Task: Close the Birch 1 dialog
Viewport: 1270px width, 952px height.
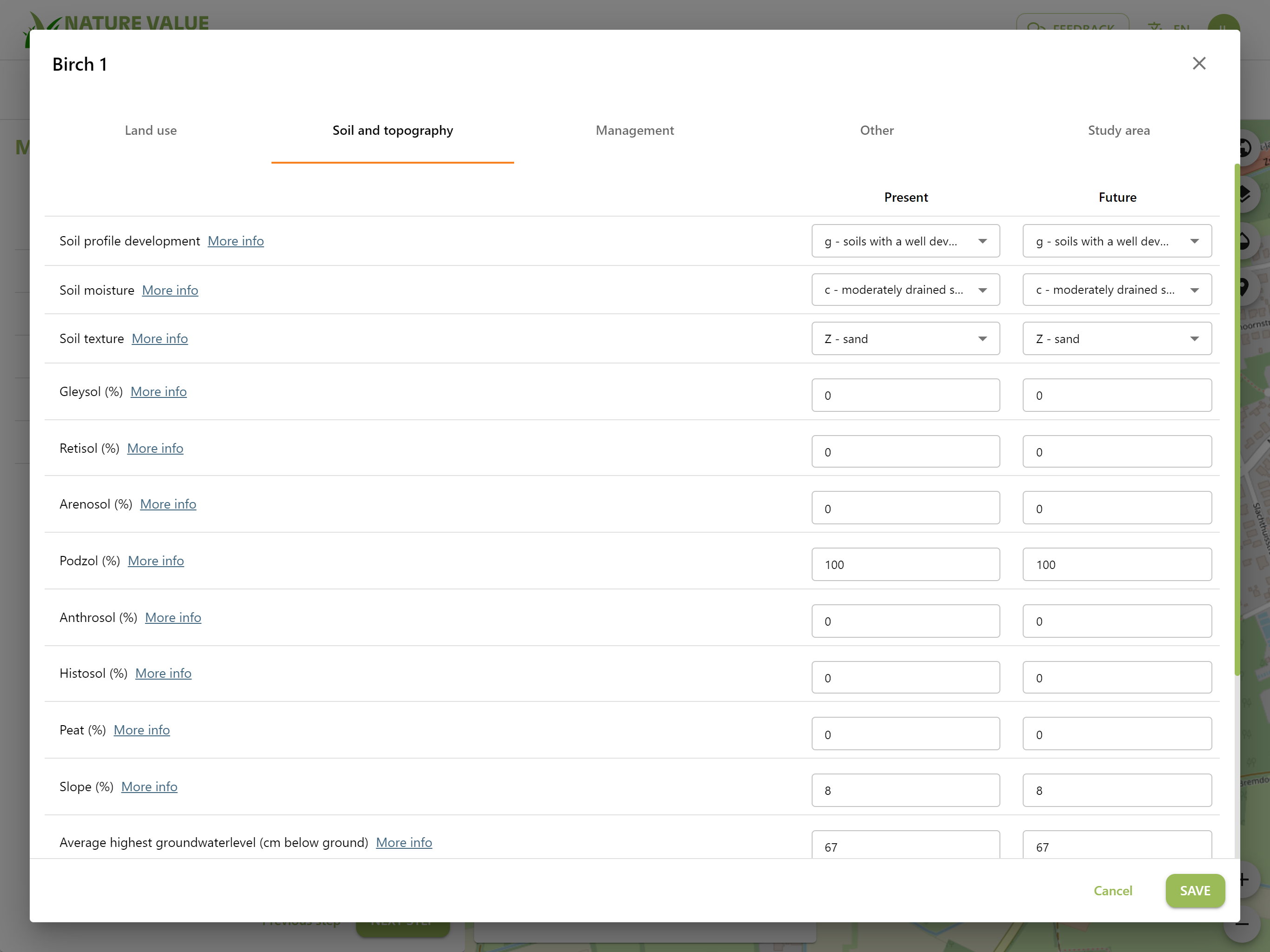Action: 1199,63
